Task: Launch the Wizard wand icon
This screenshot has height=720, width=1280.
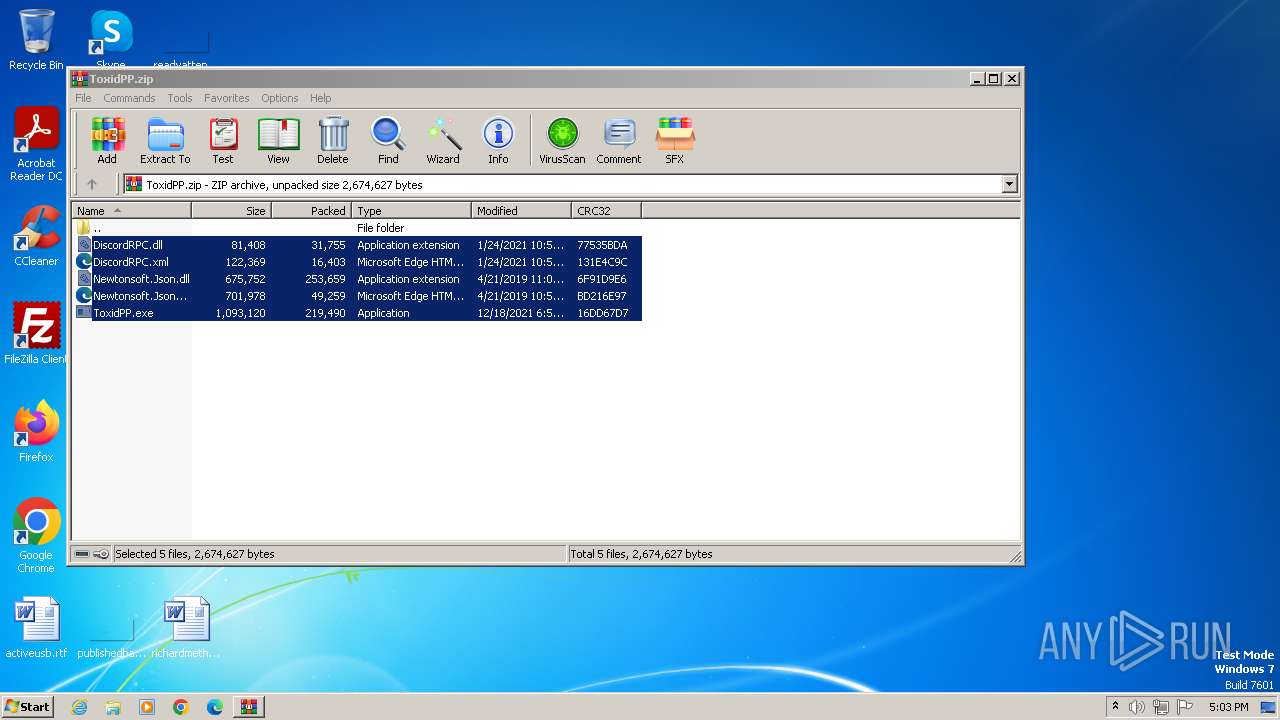Action: (443, 140)
